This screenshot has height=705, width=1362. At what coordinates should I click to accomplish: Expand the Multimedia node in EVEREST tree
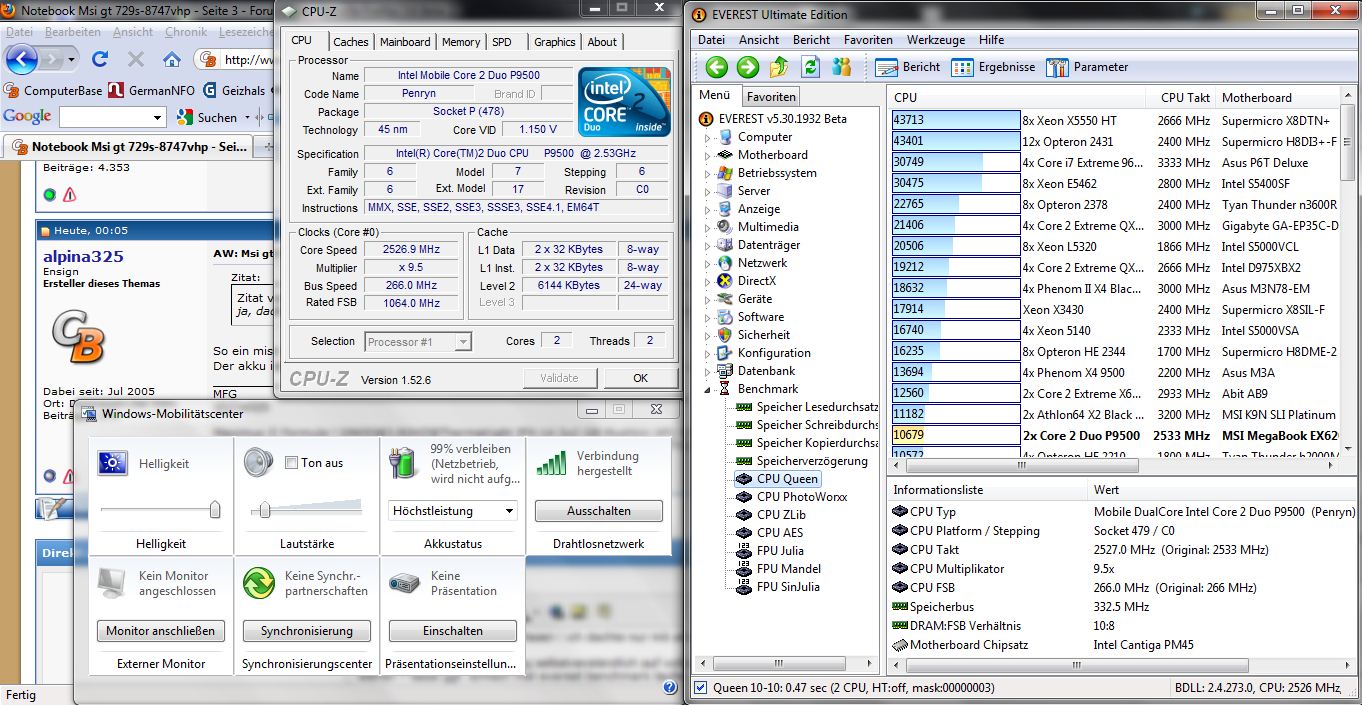point(708,228)
